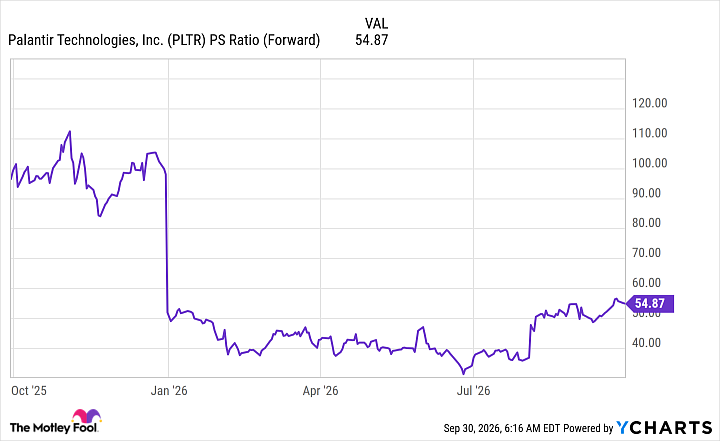720x441 pixels.
Task: Click the 70.00 y-axis label
Action: click(646, 253)
